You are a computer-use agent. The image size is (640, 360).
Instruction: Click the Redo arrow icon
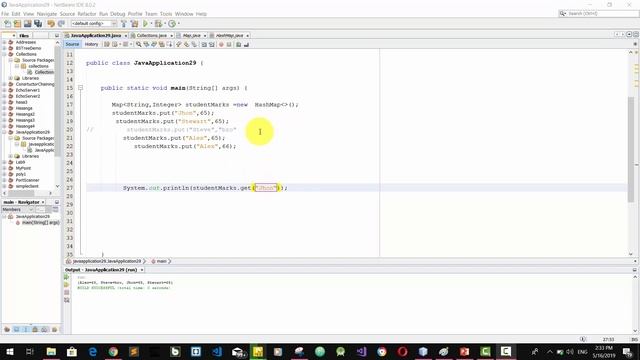coord(61,24)
